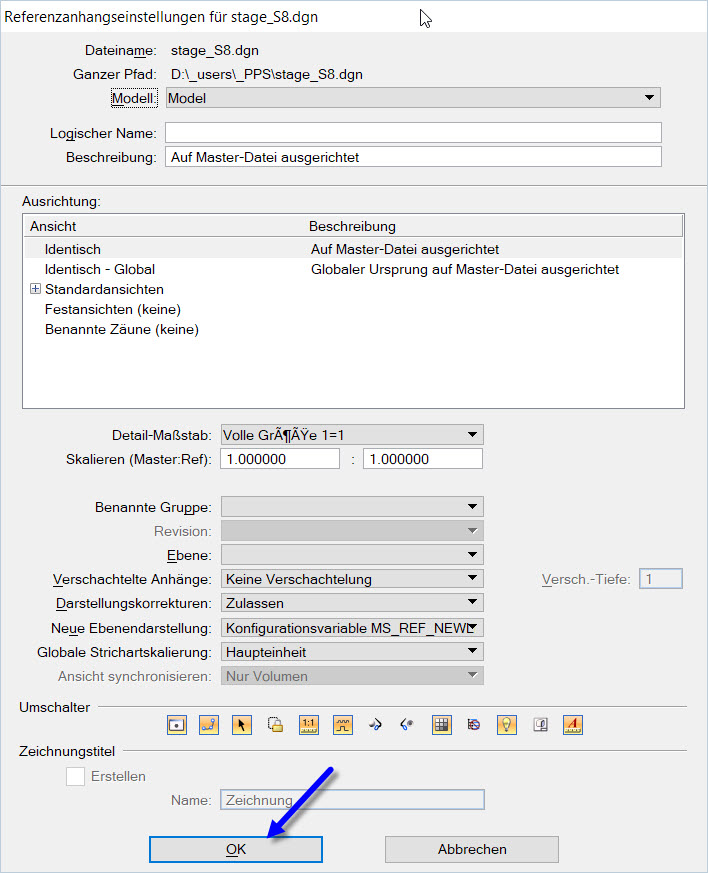Click the OK button

(x=236, y=849)
